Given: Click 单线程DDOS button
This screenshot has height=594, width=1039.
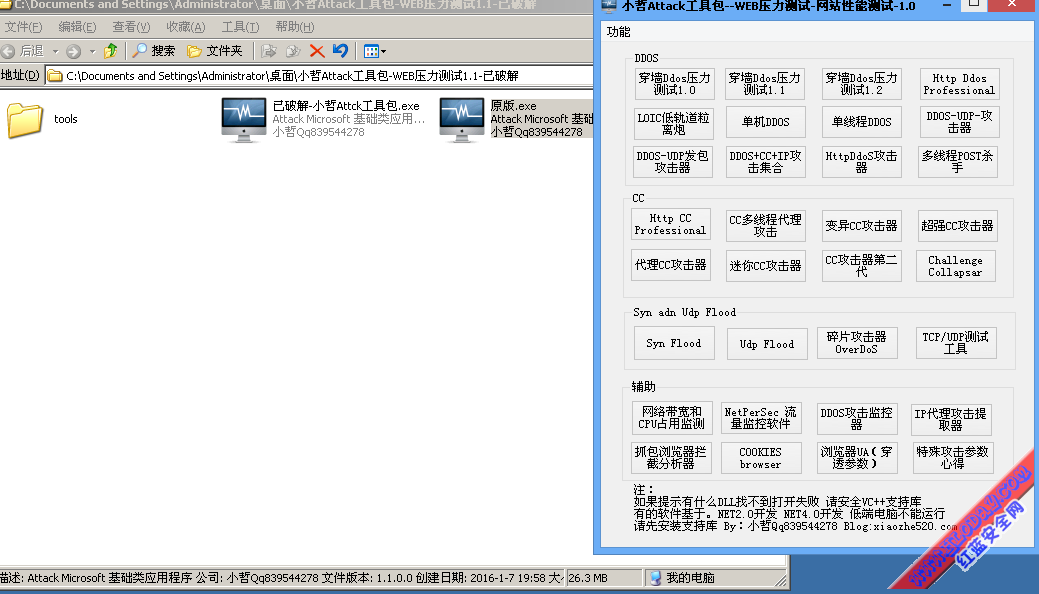Looking at the screenshot, I should click(861, 122).
